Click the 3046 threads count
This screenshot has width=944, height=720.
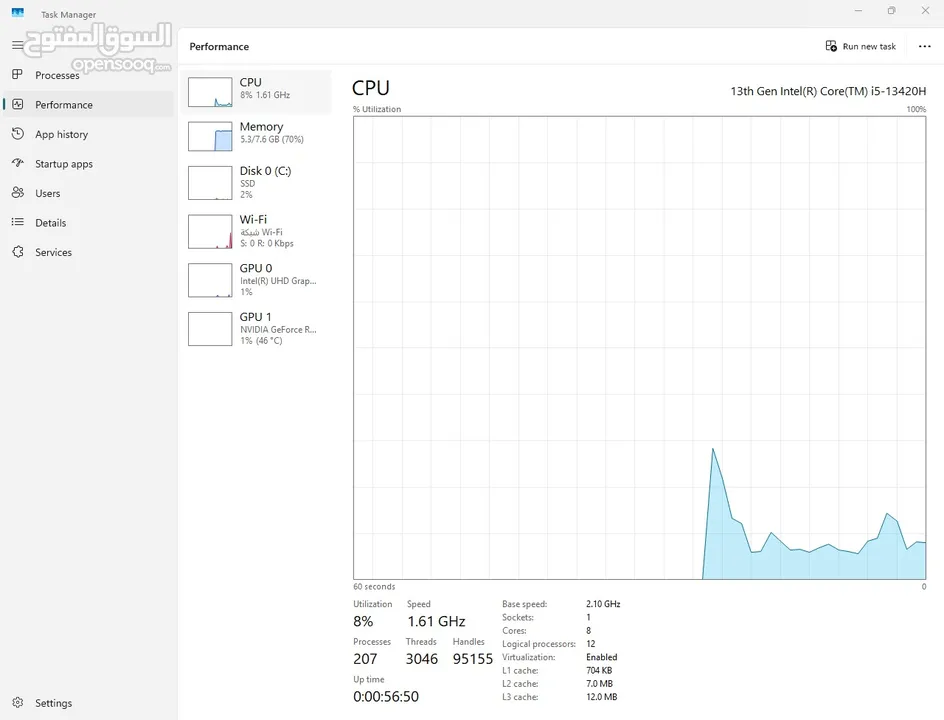421,659
